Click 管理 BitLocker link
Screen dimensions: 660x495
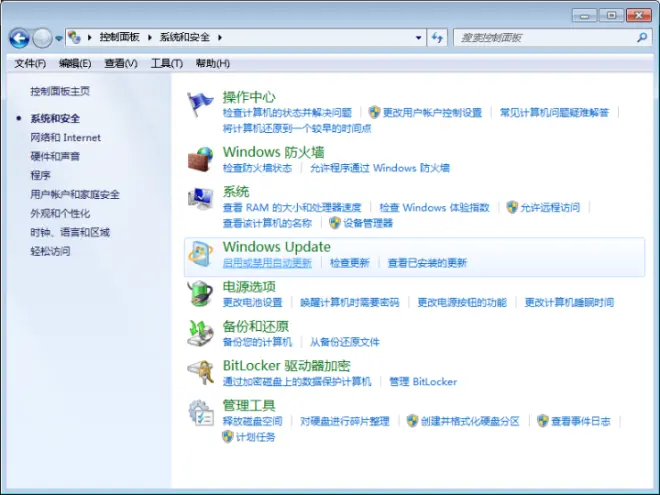(x=423, y=382)
